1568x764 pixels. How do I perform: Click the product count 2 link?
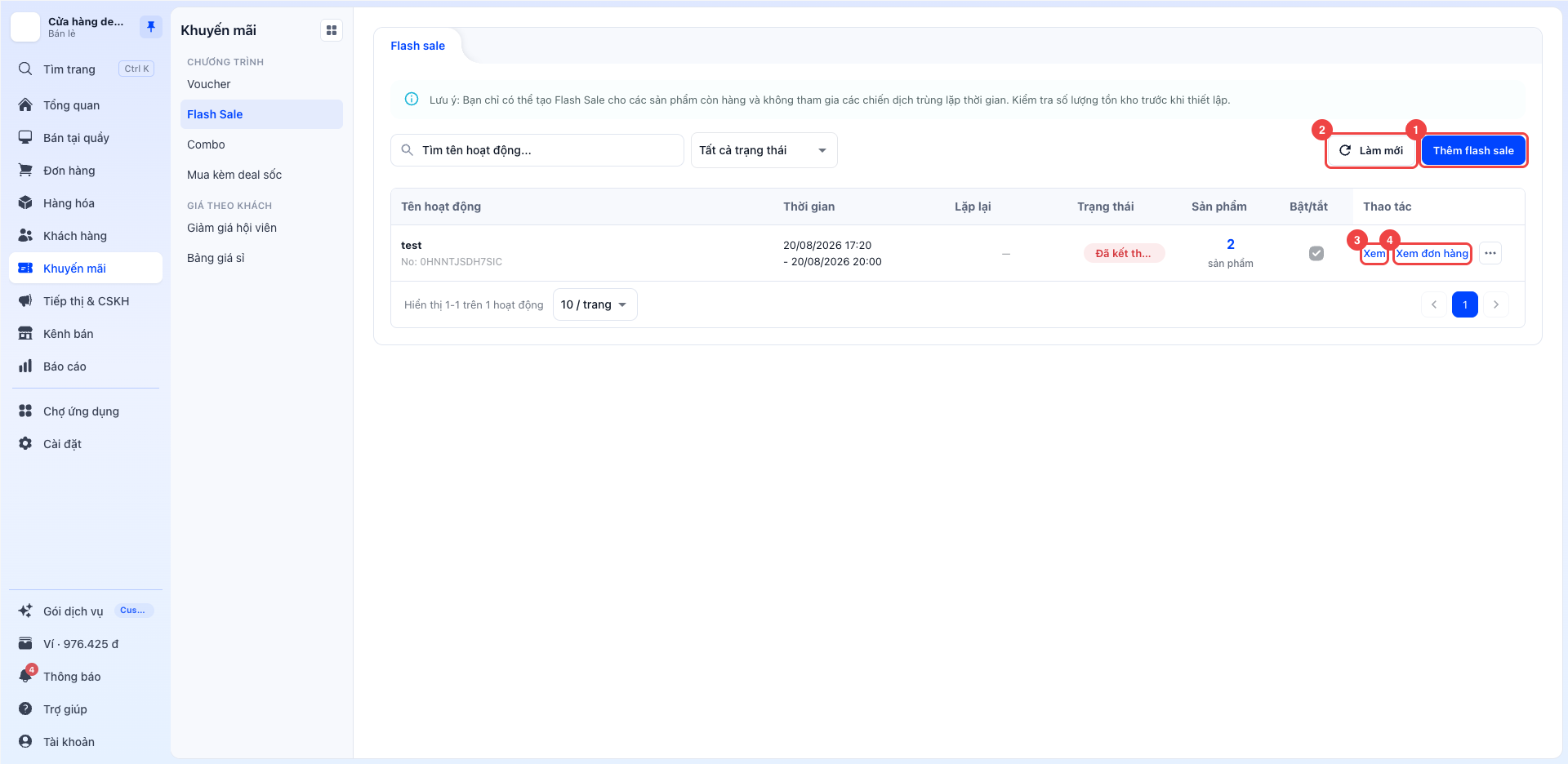(1231, 244)
